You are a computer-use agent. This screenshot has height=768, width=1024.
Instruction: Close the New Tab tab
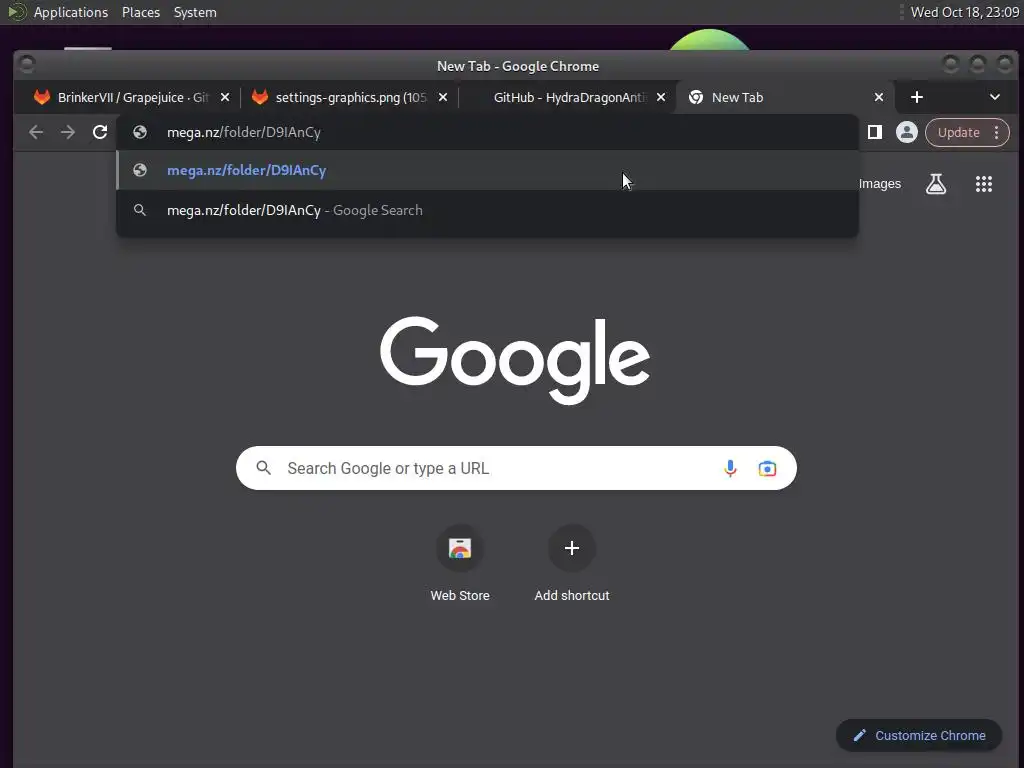click(x=879, y=97)
